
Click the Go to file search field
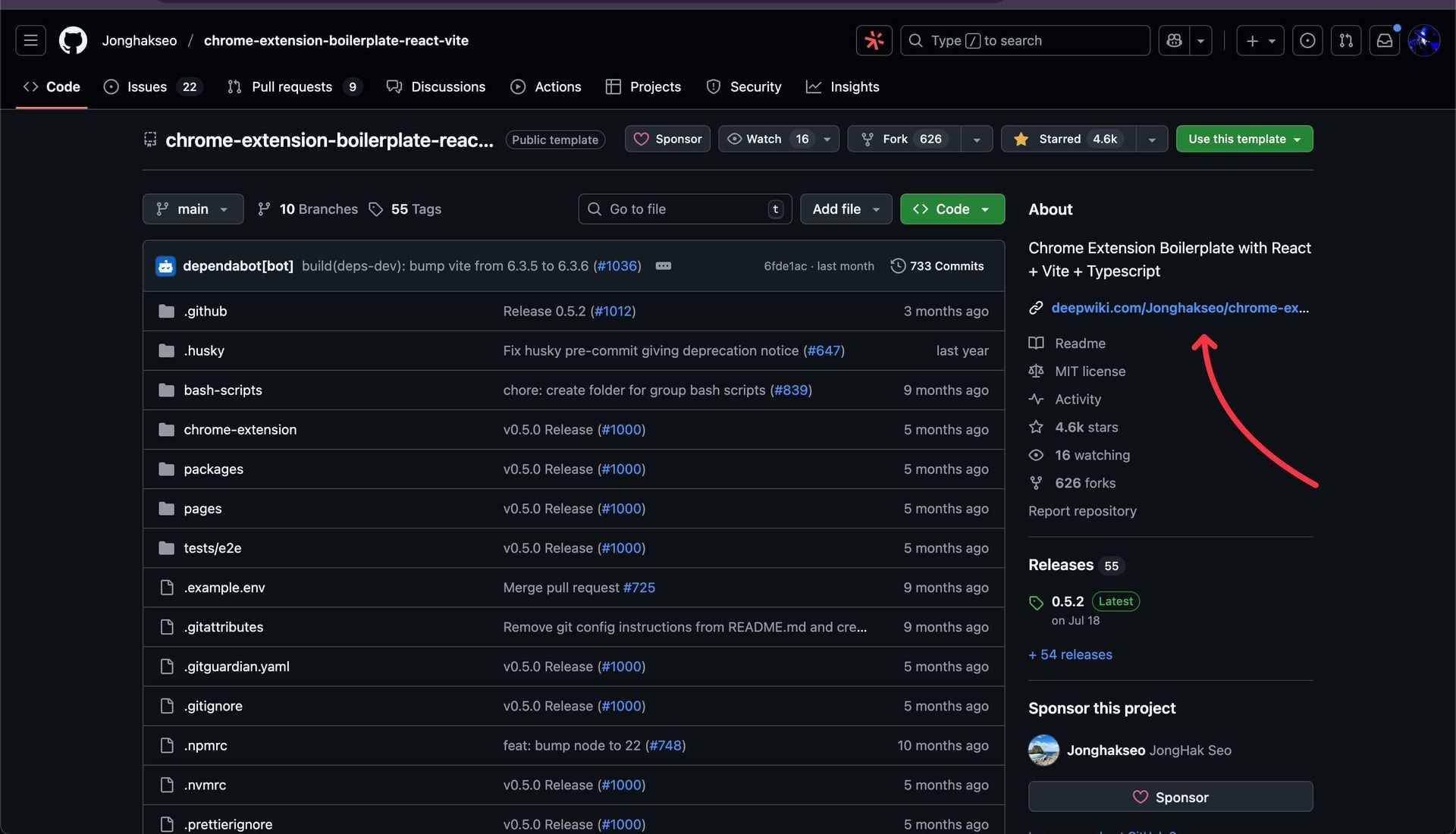click(x=684, y=209)
